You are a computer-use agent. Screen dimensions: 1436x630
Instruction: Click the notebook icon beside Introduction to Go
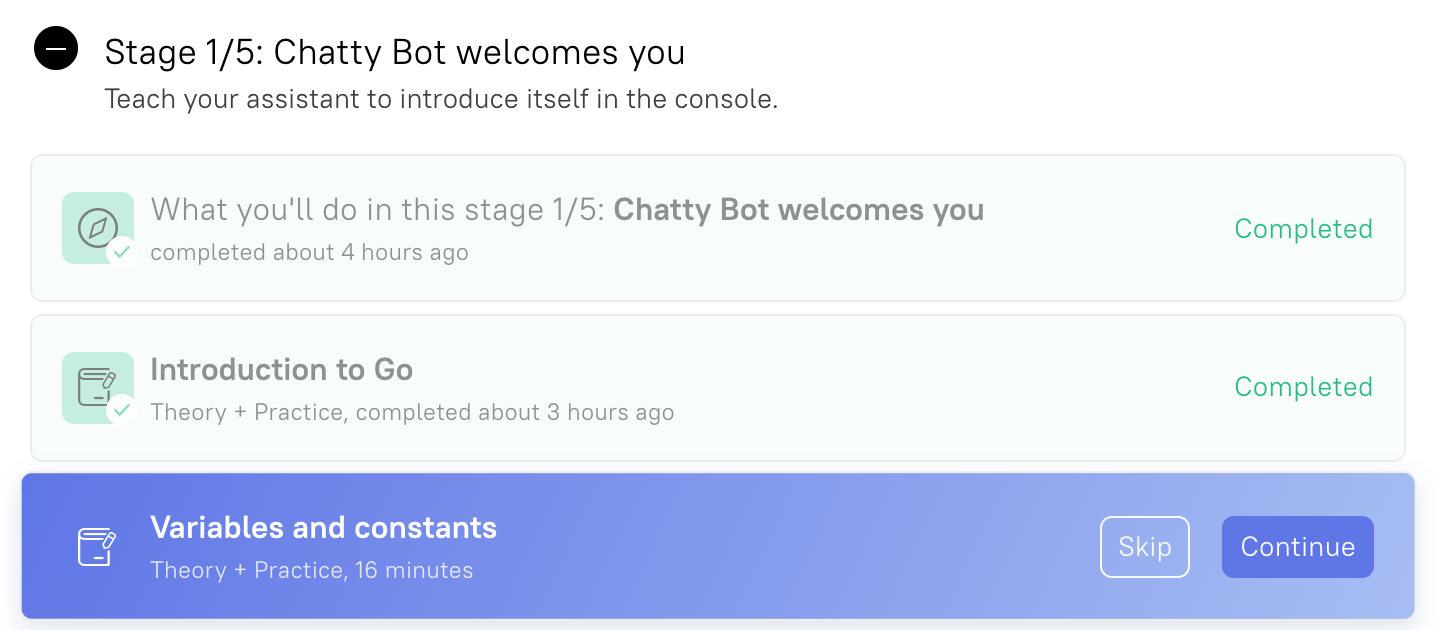(x=98, y=387)
